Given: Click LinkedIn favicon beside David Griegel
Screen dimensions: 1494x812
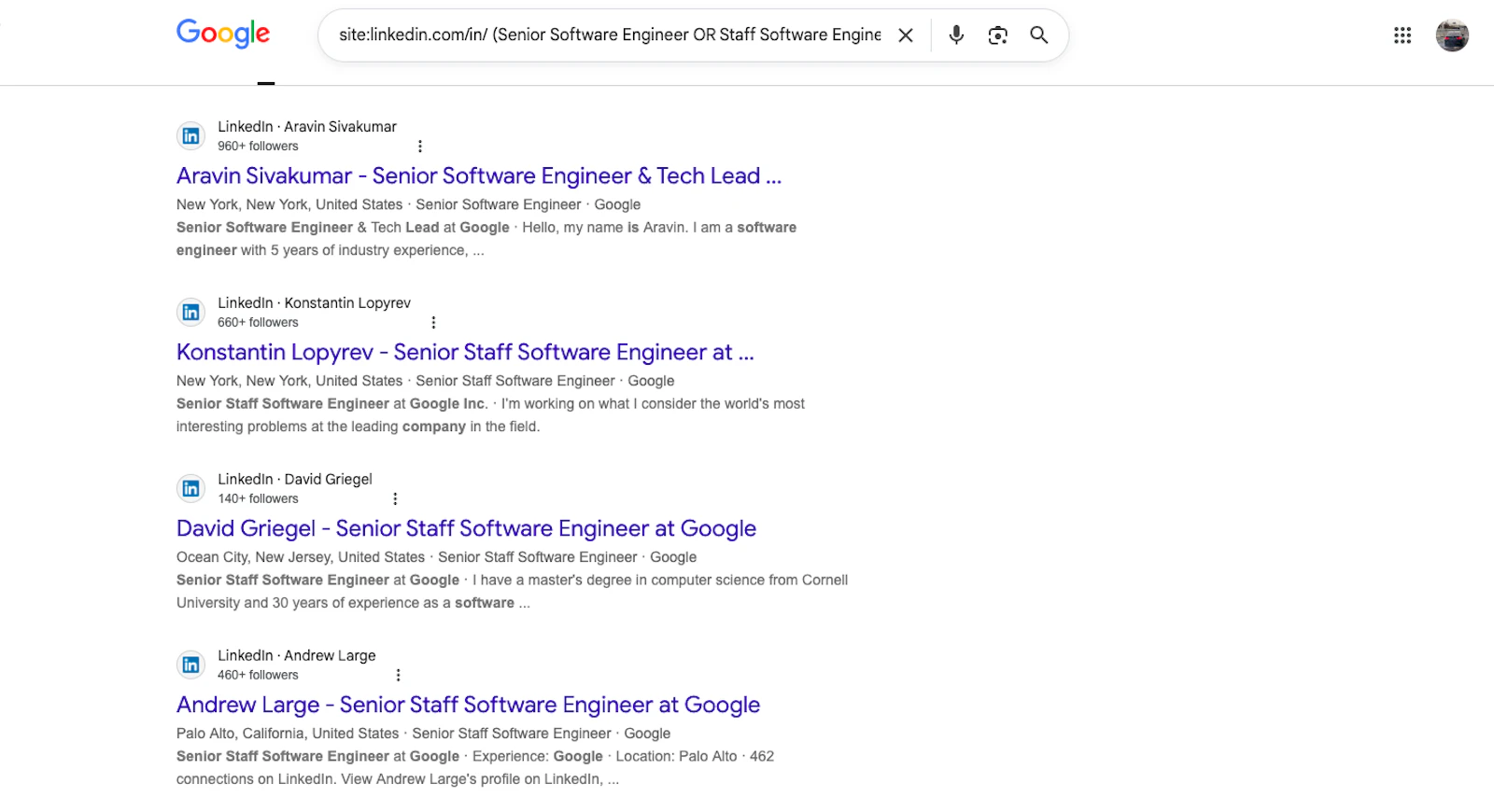Looking at the screenshot, I should click(x=190, y=489).
